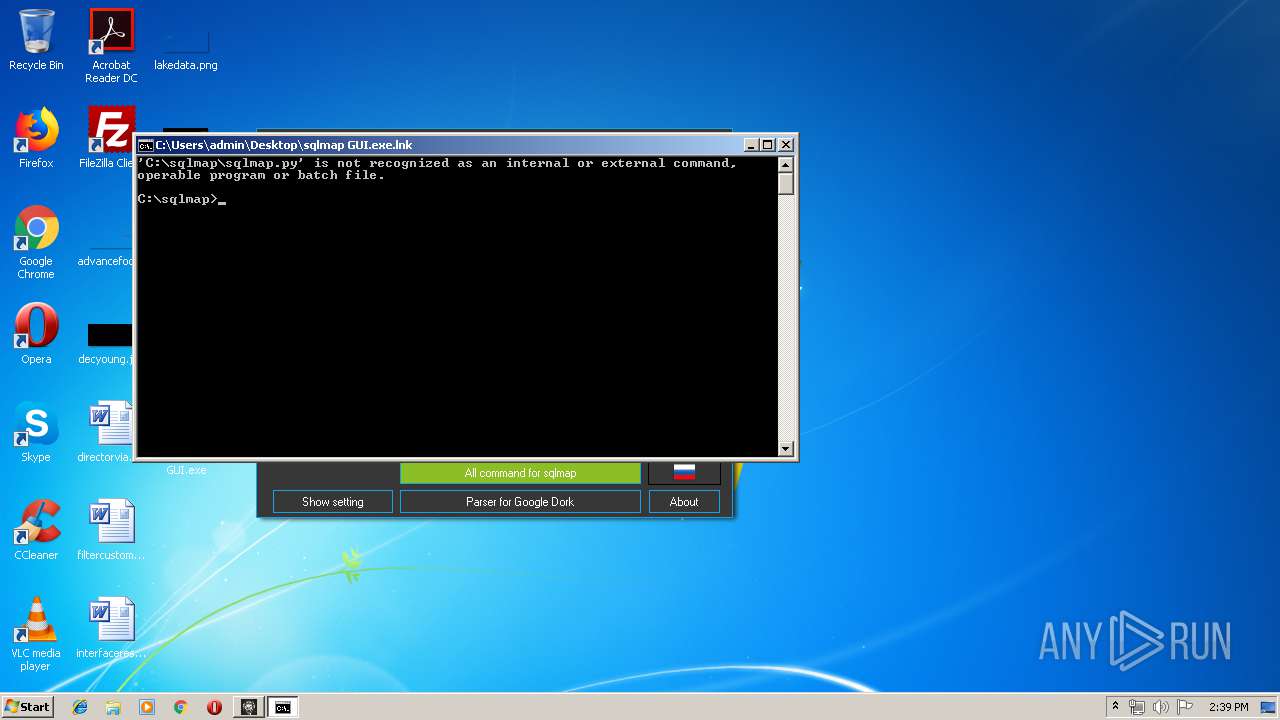Open Parser for Google Dork
This screenshot has height=720, width=1280.
[520, 502]
